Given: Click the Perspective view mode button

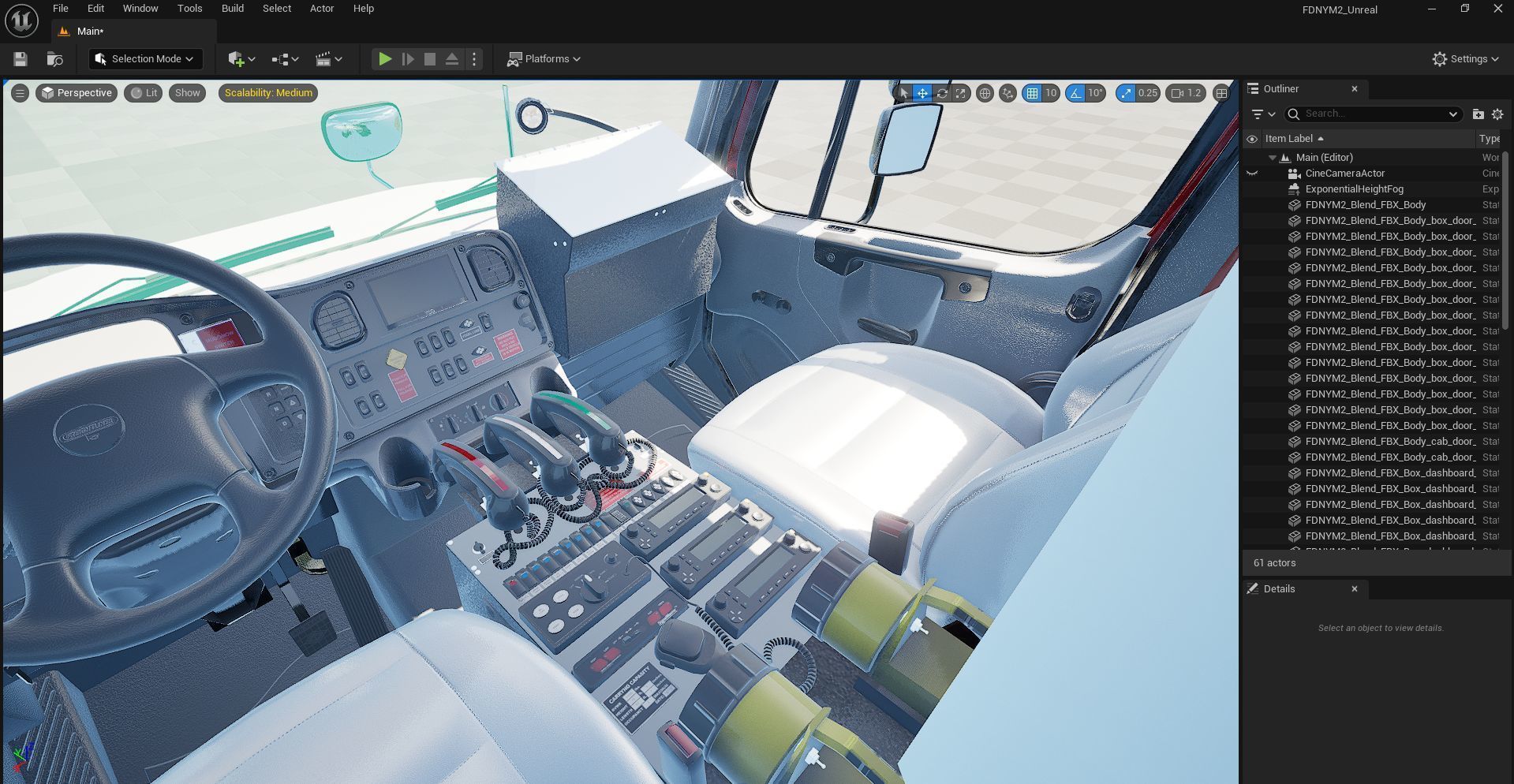Looking at the screenshot, I should coord(77,93).
